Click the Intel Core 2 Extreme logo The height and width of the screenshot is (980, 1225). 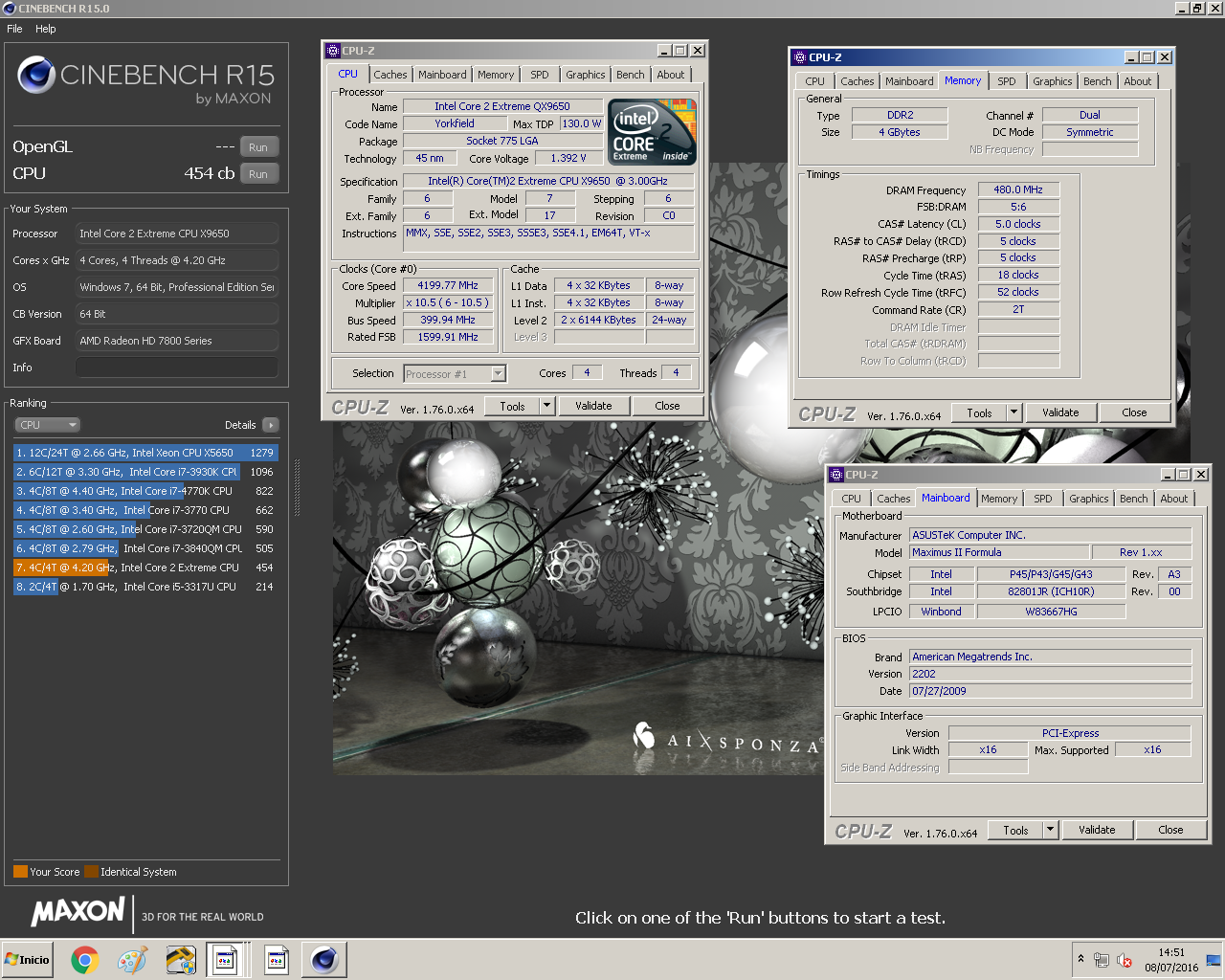tap(653, 132)
